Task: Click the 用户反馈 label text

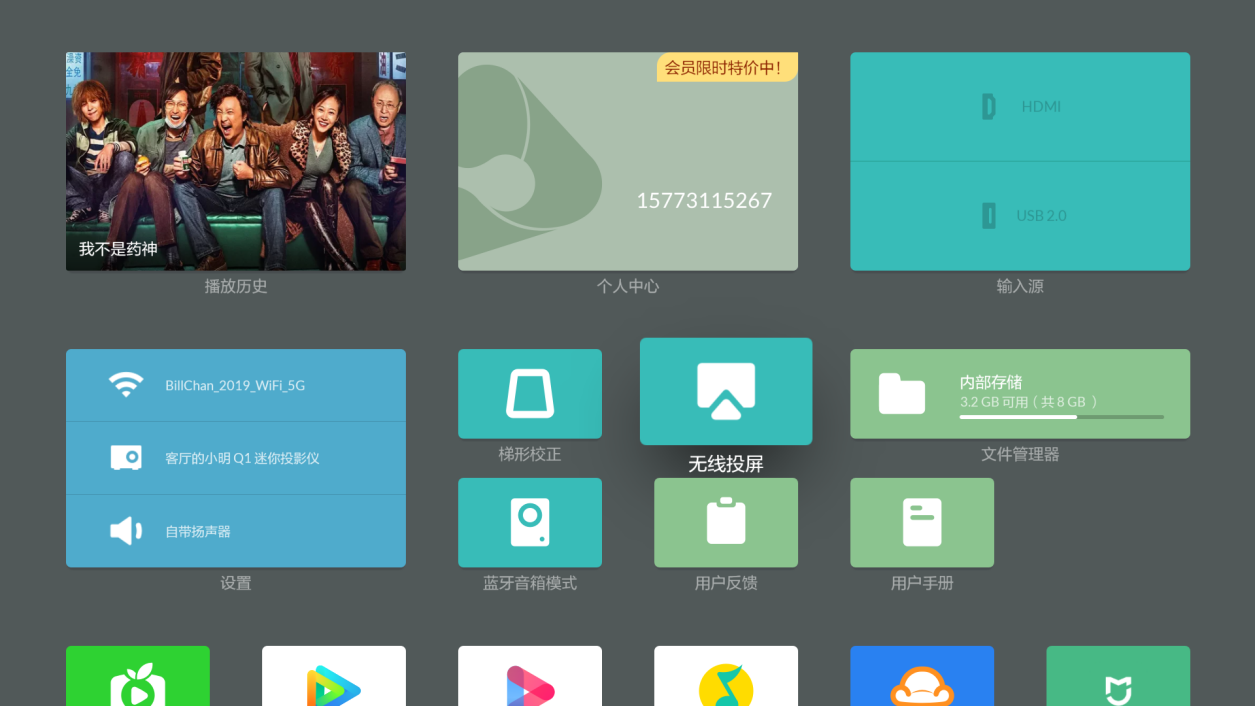Action: click(x=726, y=583)
